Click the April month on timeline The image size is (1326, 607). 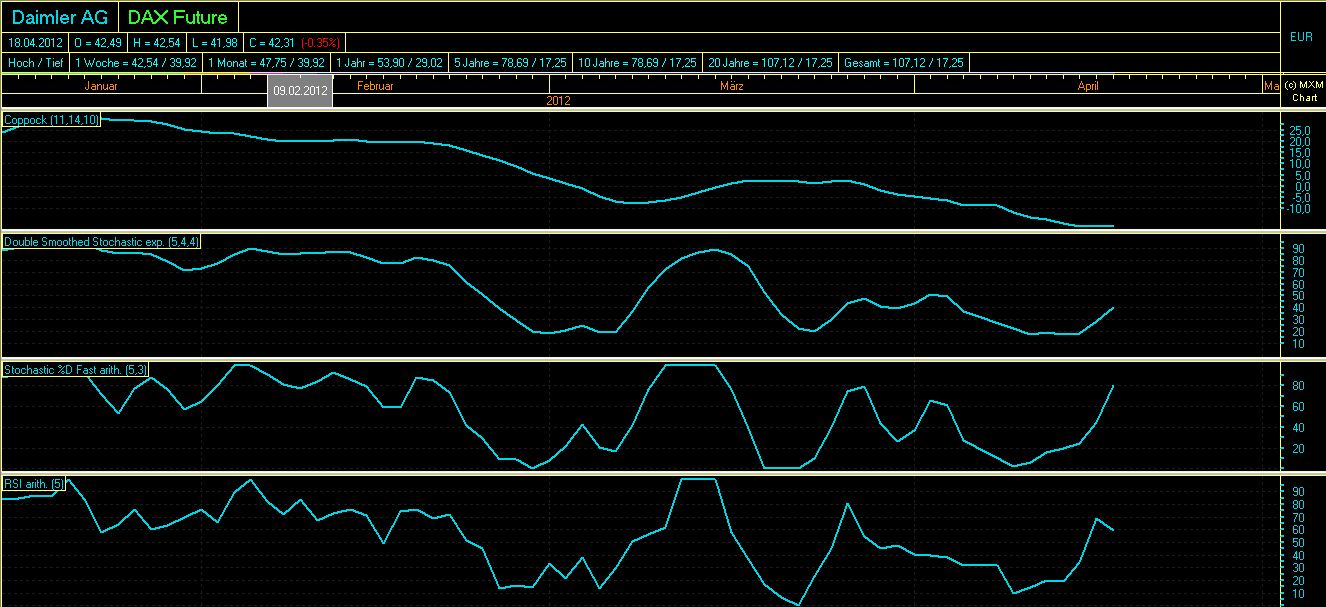coord(1088,86)
